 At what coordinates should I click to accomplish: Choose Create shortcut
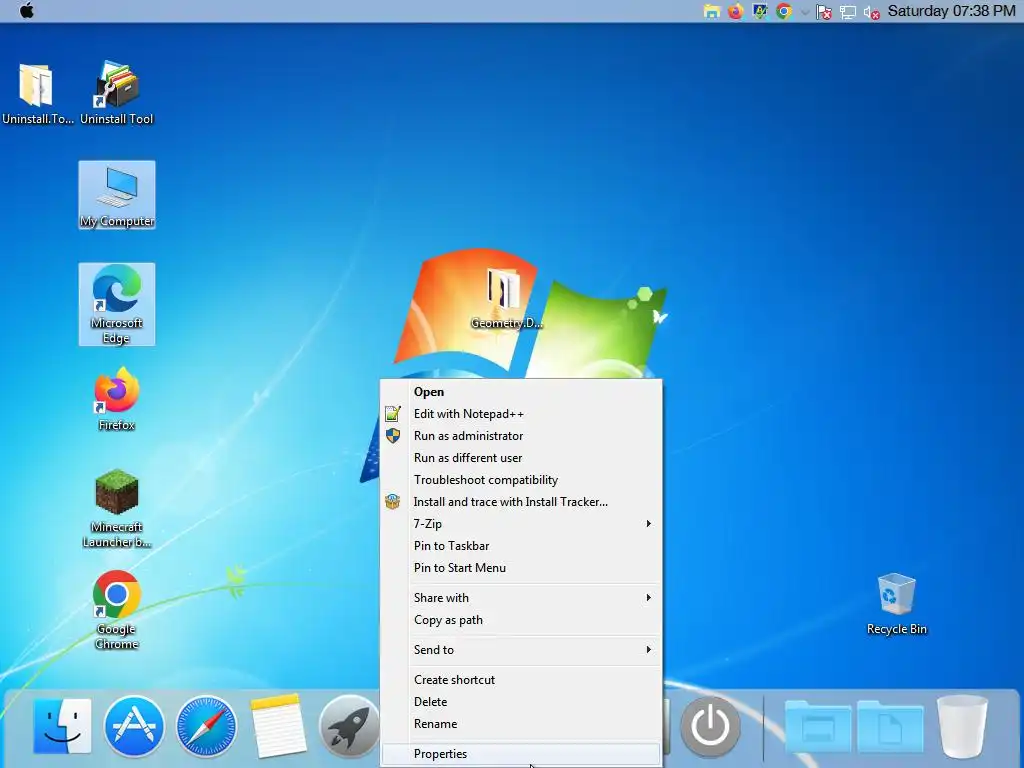pos(521,680)
